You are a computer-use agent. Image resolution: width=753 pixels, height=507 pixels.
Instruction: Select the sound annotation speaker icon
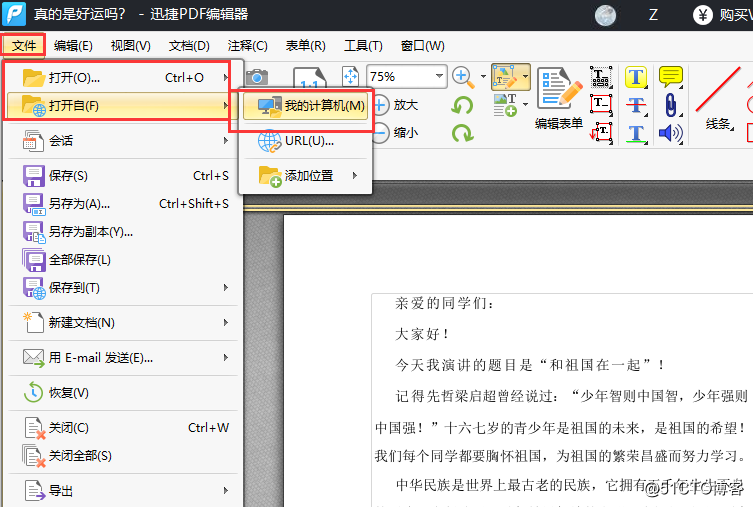[x=671, y=133]
